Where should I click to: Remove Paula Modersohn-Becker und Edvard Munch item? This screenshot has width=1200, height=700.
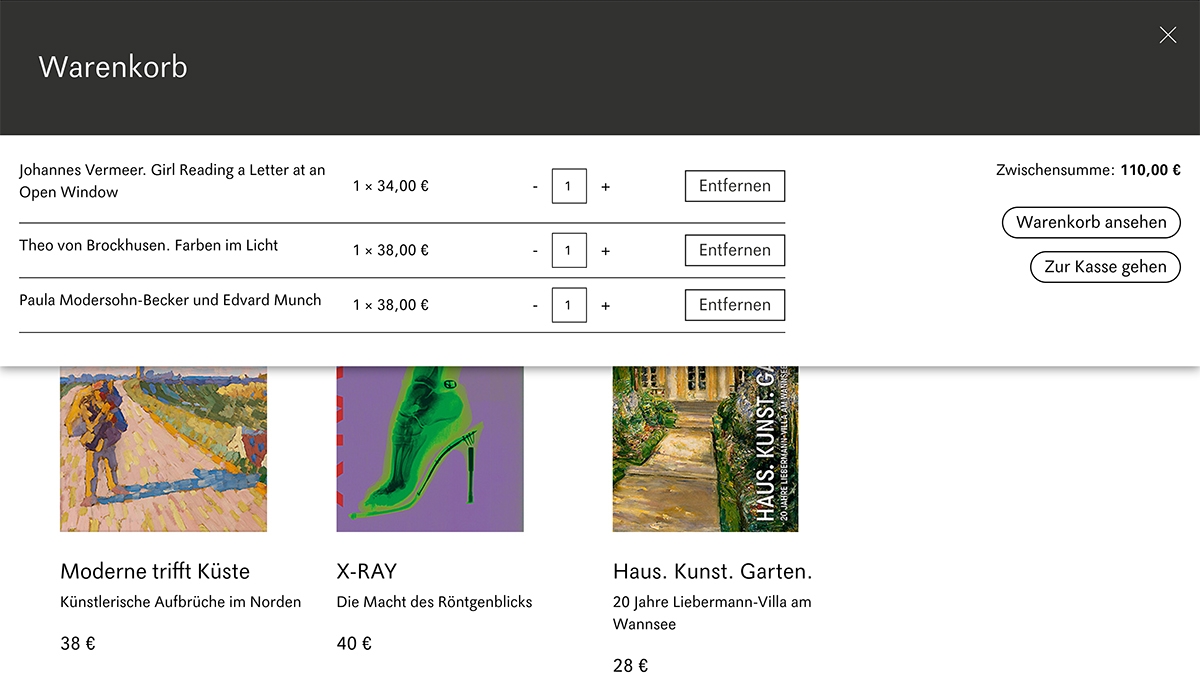[734, 305]
